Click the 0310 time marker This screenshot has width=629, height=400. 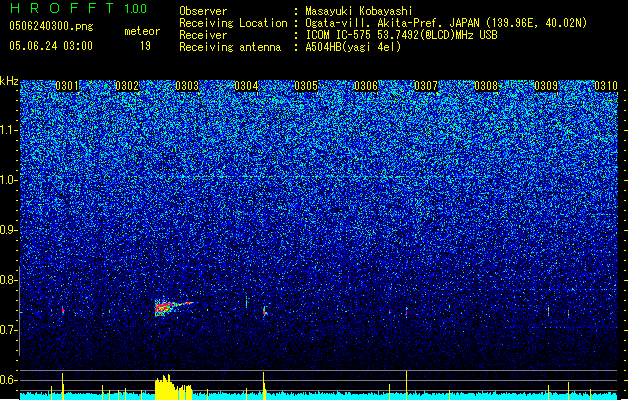point(606,86)
